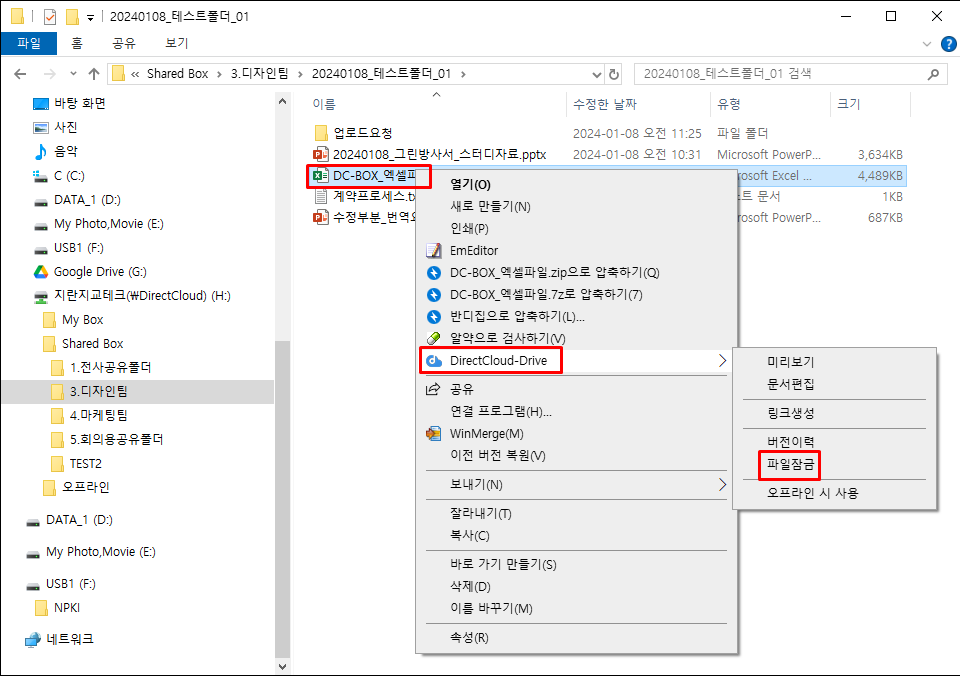Click the 20240108_테스트폴더_01 검색 search field
This screenshot has height=676, width=960.
point(780,74)
